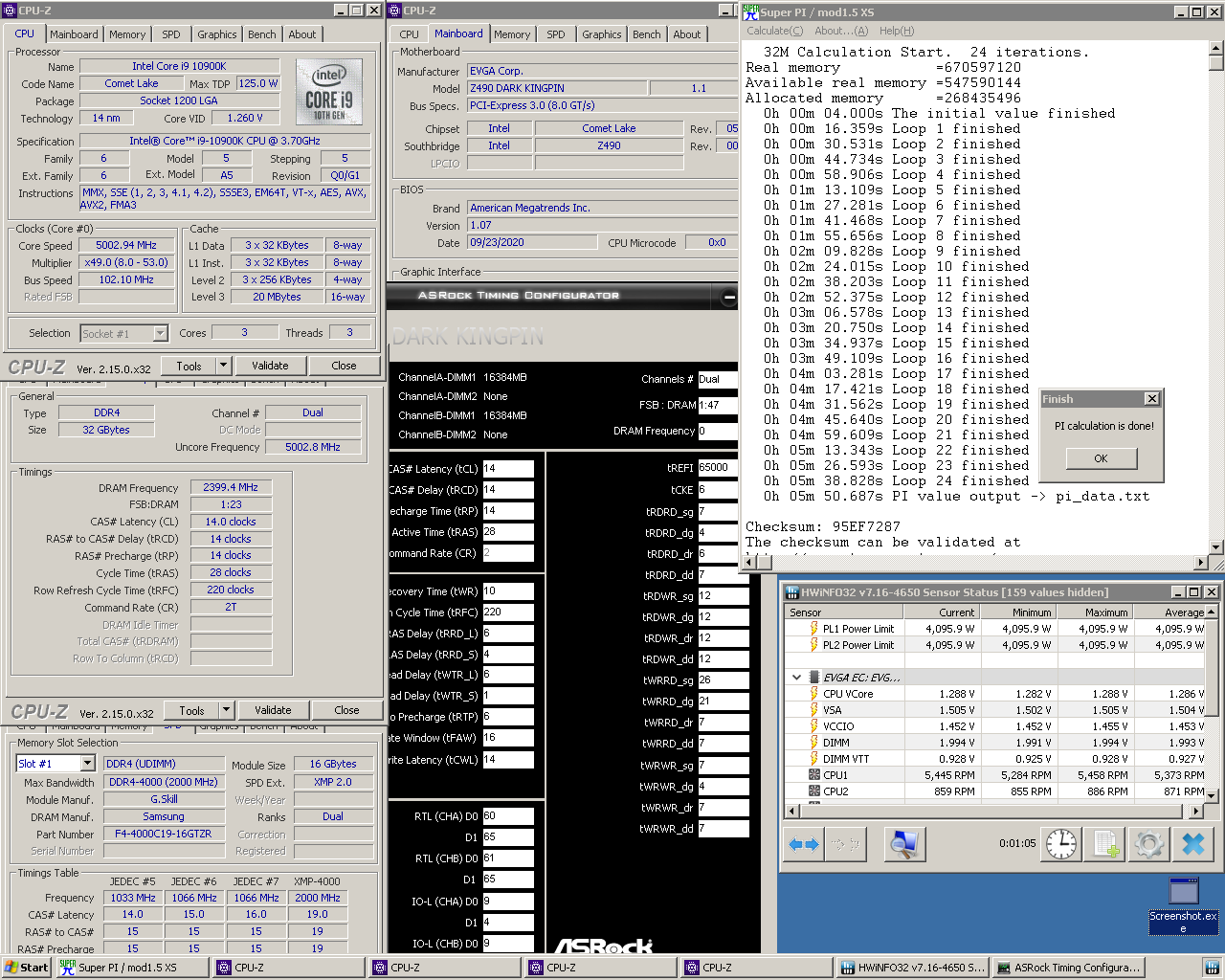The width and height of the screenshot is (1225, 980).
Task: Minimize the ASRock Timing Configurator window
Action: pos(729,298)
